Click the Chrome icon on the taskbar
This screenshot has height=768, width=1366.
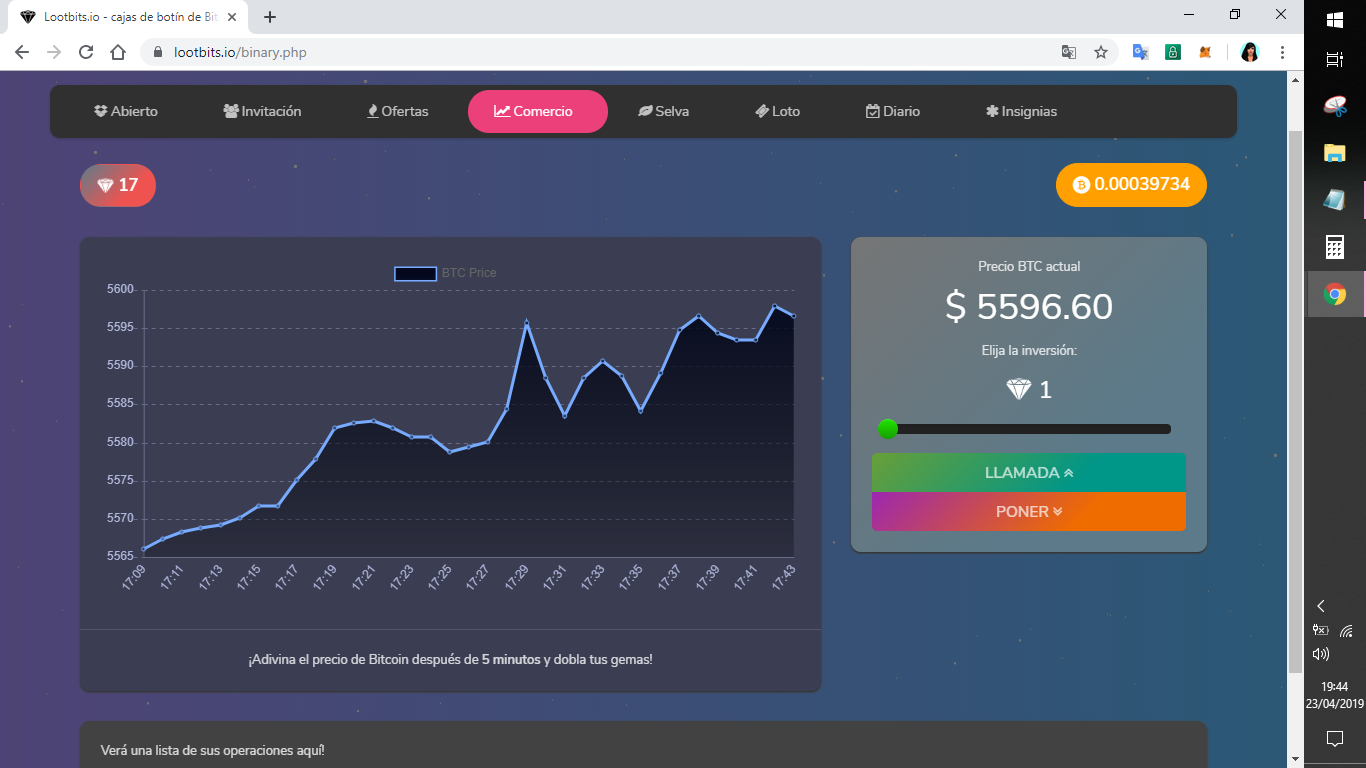click(1334, 294)
